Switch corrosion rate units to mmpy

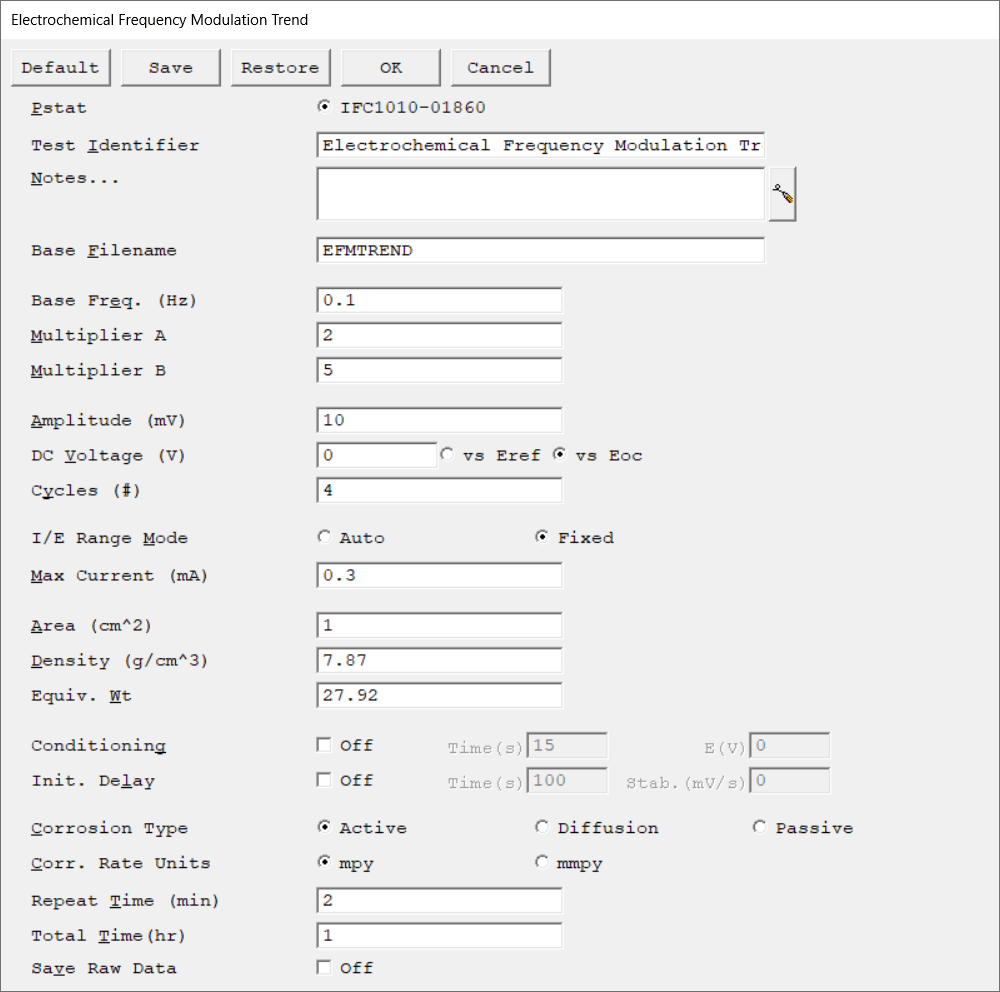click(542, 862)
